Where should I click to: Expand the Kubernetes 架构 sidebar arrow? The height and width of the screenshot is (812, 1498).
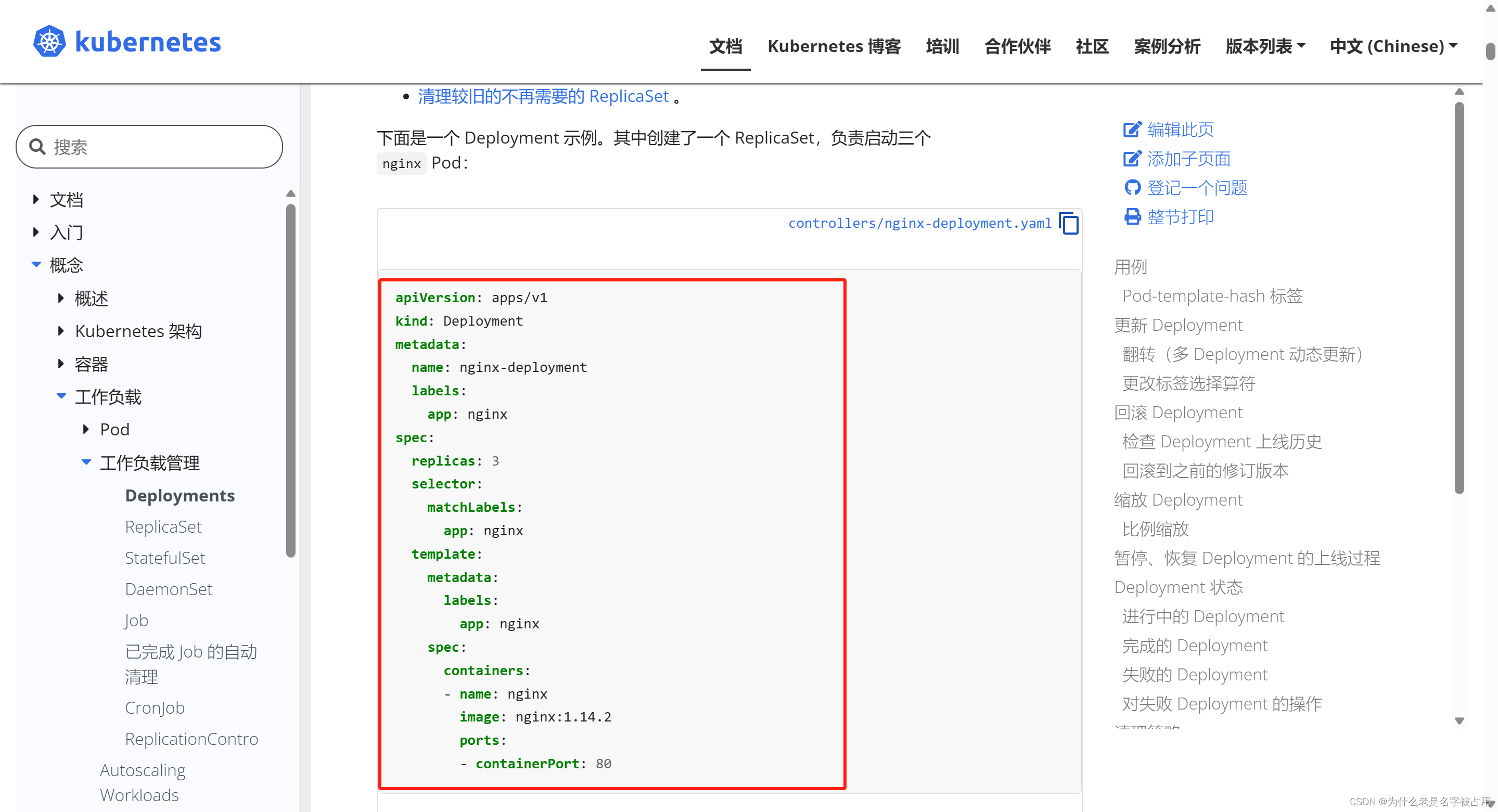[61, 331]
